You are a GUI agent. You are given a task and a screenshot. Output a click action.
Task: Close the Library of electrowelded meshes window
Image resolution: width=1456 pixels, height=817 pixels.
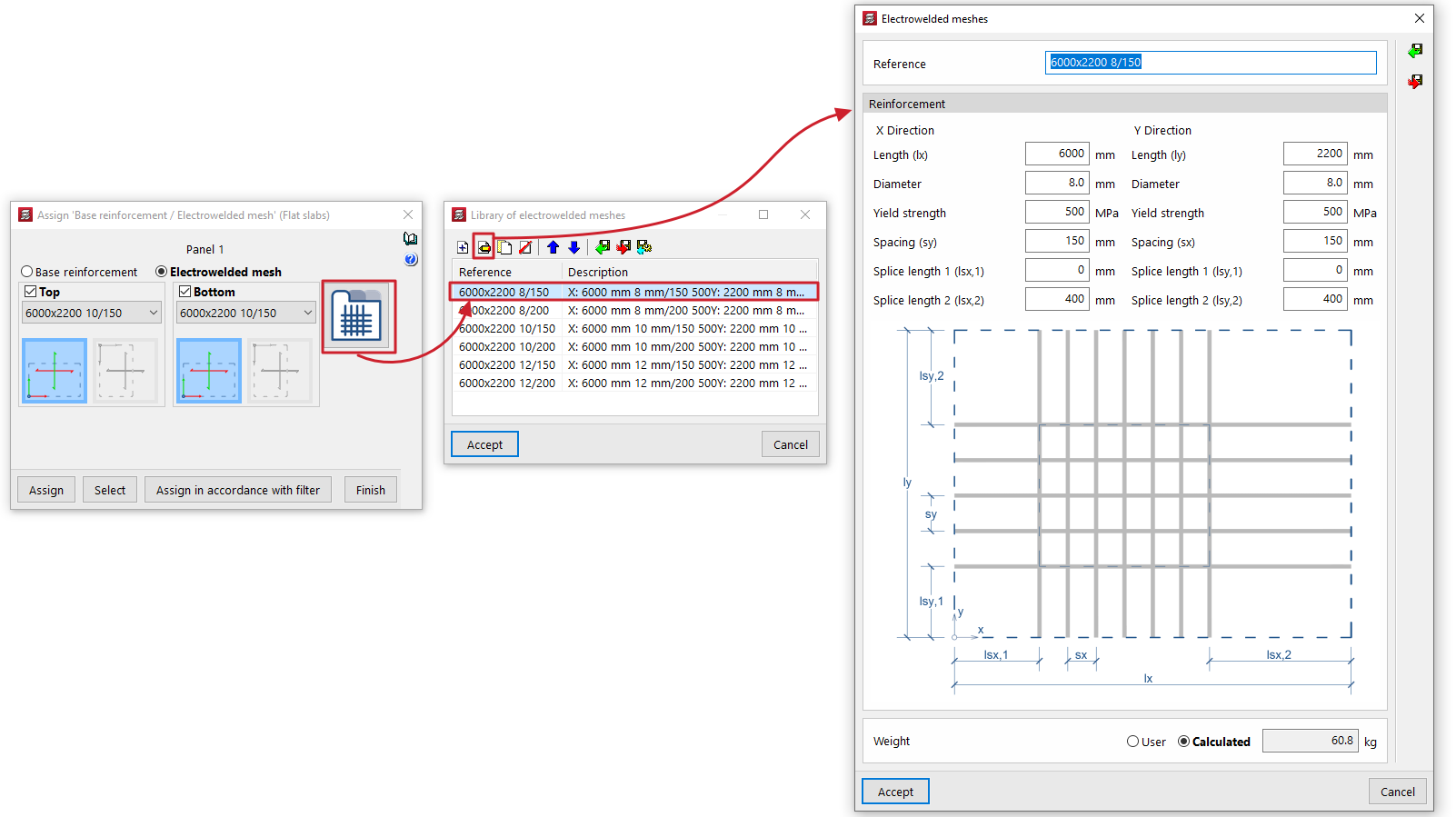(805, 215)
